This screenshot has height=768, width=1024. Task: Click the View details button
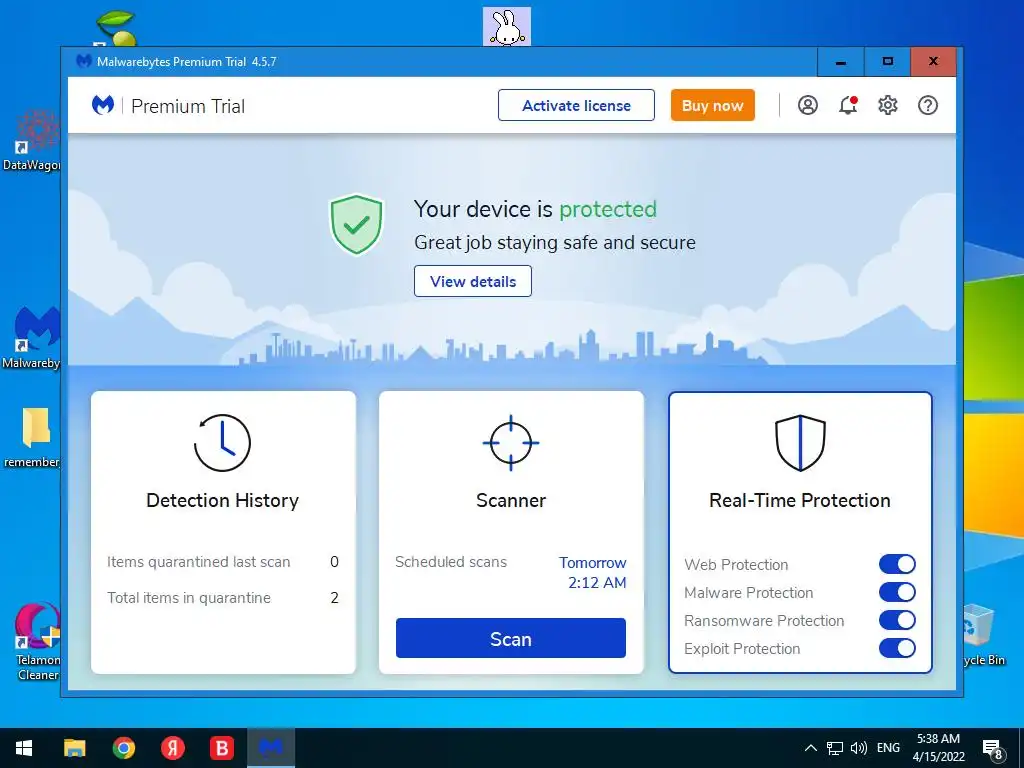point(473,281)
